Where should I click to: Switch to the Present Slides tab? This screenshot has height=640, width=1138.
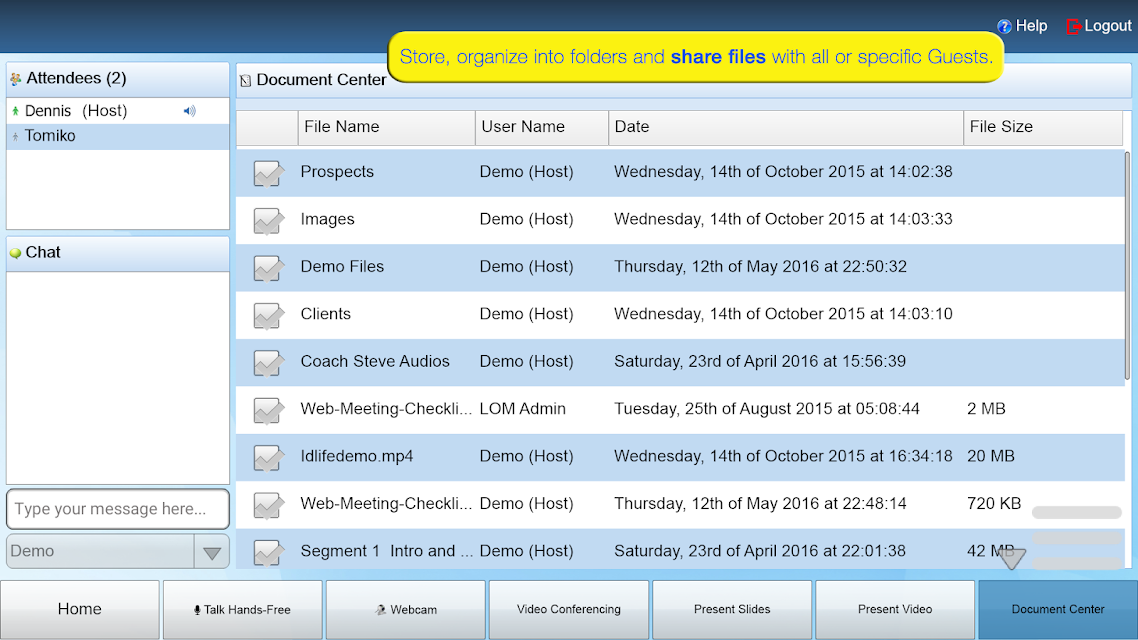tap(732, 610)
